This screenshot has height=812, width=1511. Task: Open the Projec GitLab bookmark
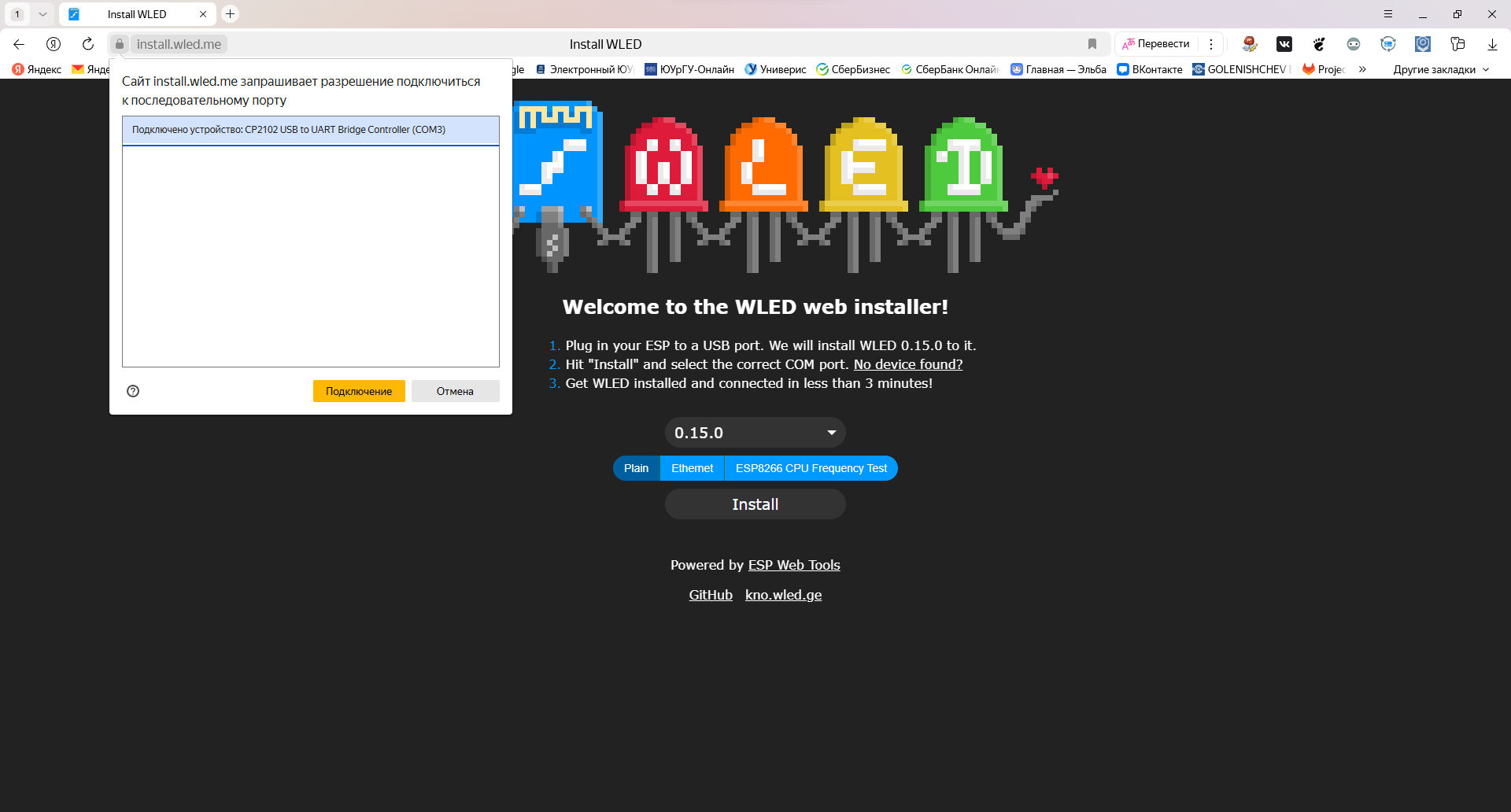point(1324,69)
